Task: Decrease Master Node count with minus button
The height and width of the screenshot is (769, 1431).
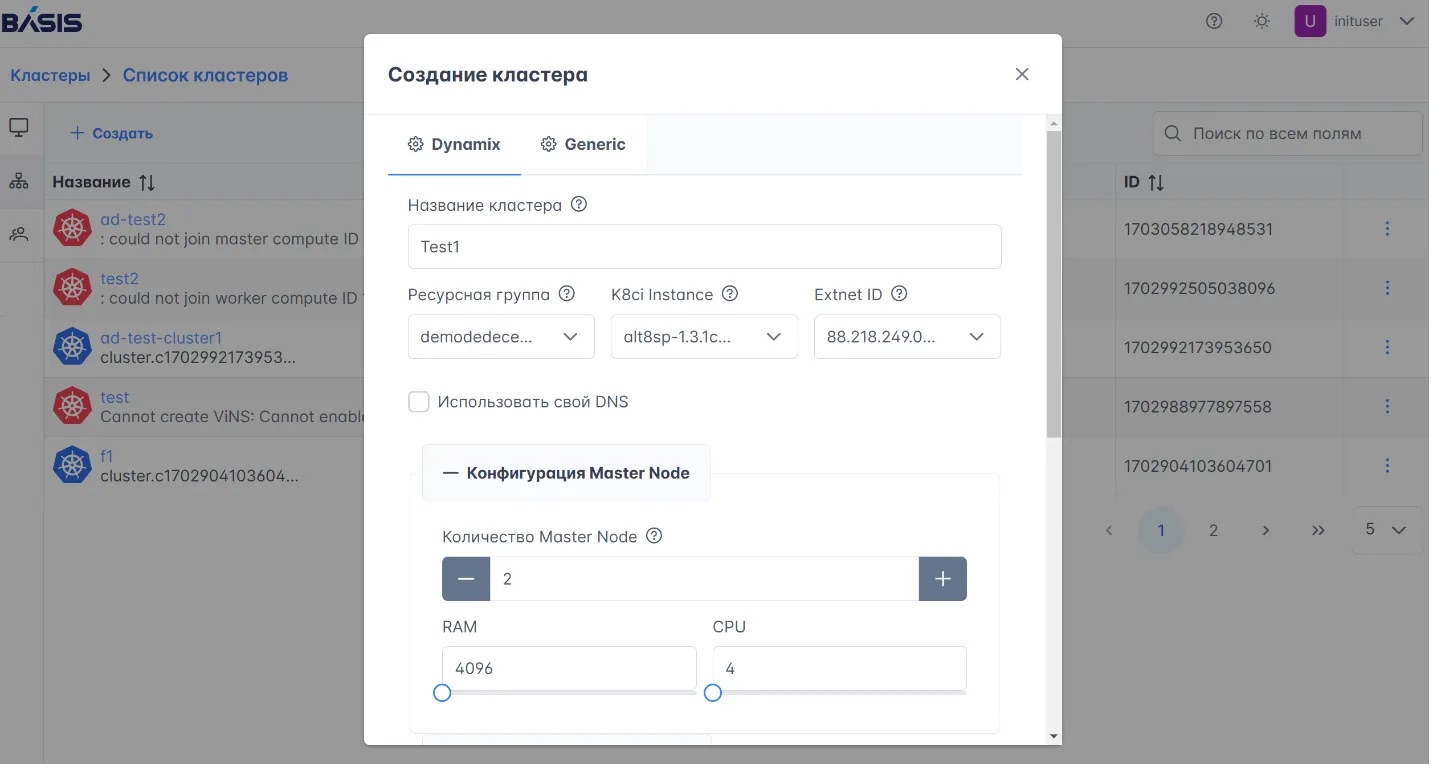Action: [x=466, y=579]
